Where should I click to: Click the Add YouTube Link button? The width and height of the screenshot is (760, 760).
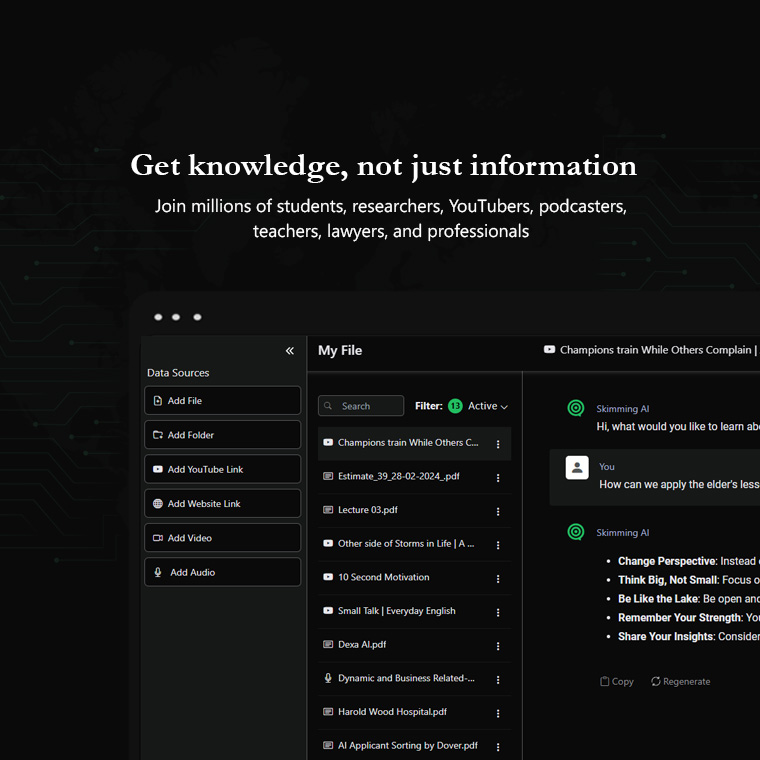tap(222, 469)
